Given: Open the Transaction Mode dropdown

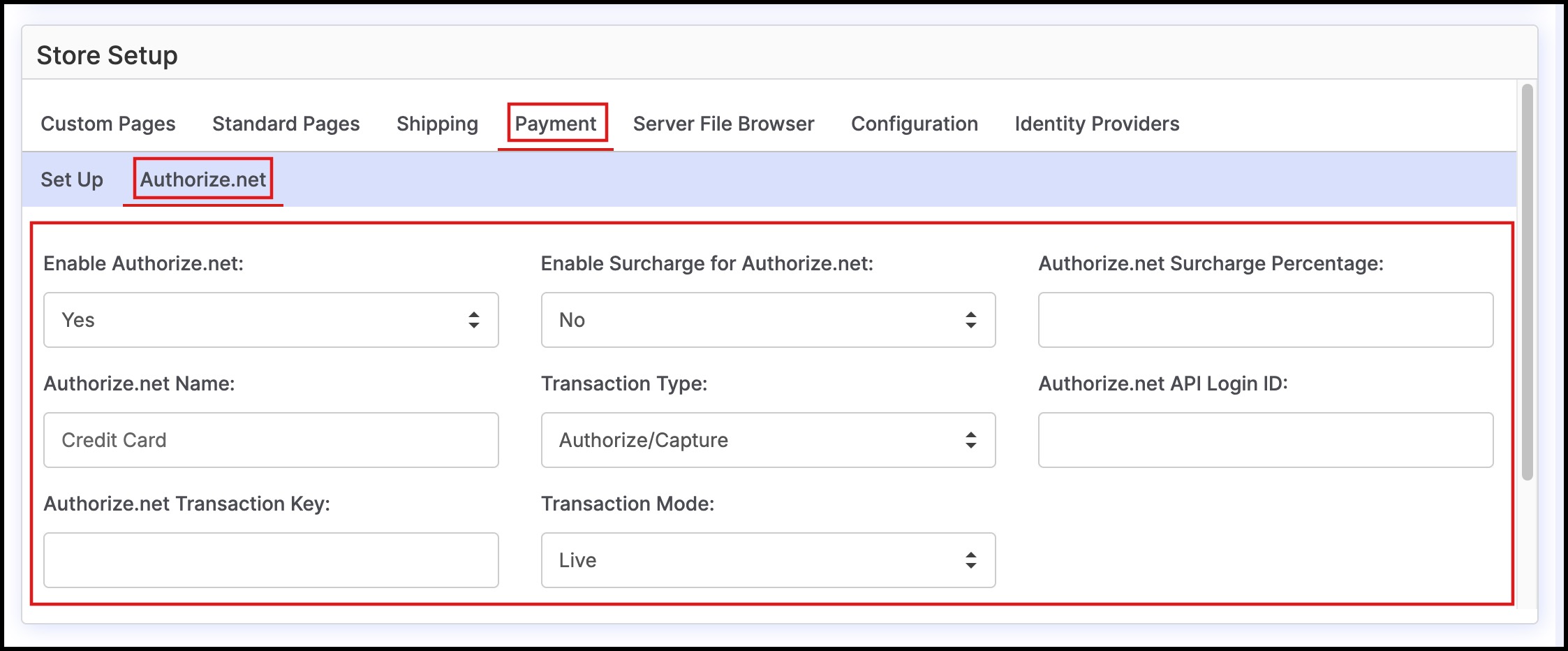Looking at the screenshot, I should point(768,560).
